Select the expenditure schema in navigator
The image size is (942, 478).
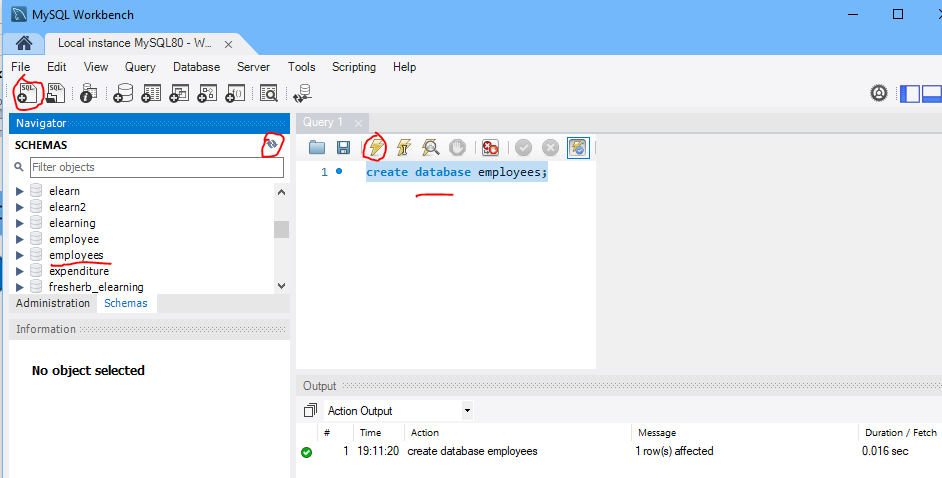[79, 271]
